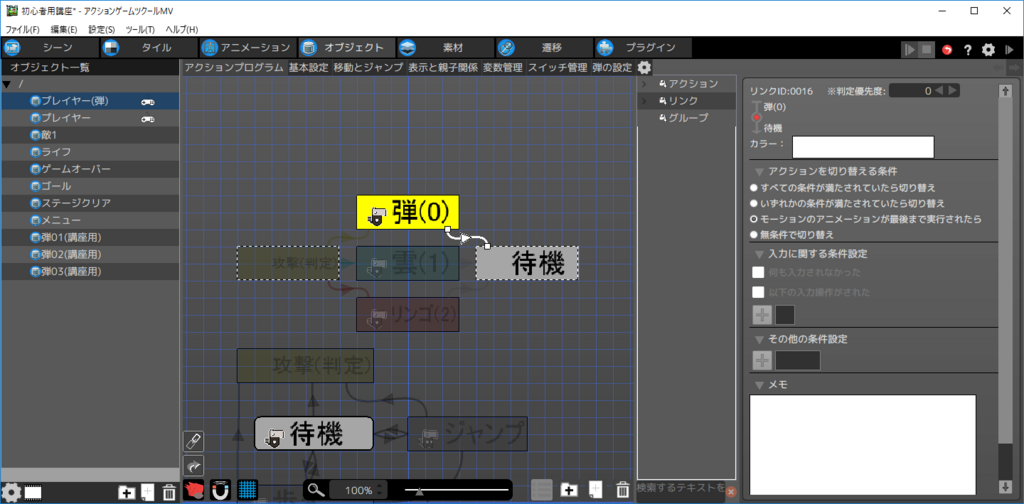Image resolution: width=1024 pixels, height=504 pixels.
Task: Click plus button under その他の条件設定
Action: [x=762, y=360]
